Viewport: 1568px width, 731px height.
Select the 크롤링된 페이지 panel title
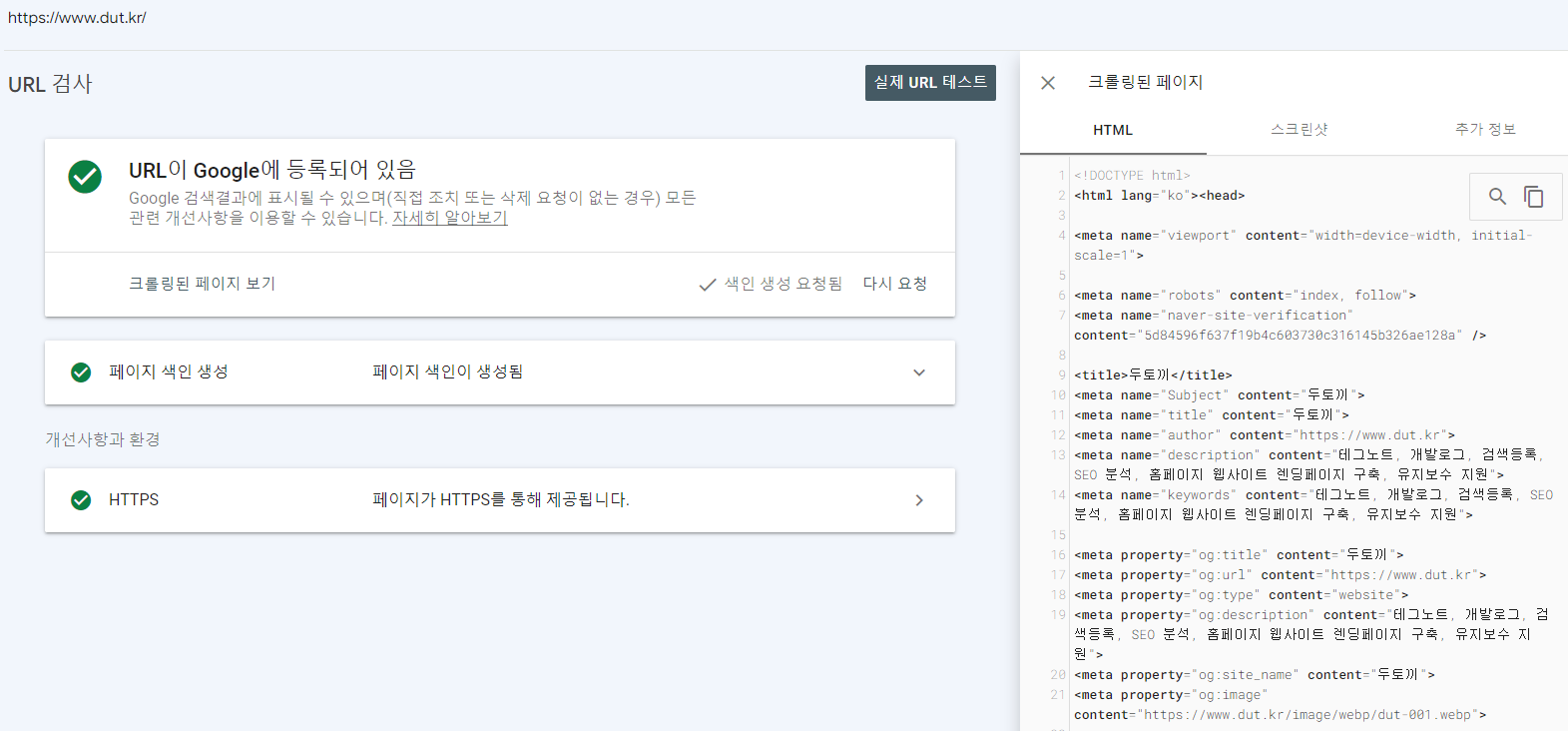[1145, 83]
